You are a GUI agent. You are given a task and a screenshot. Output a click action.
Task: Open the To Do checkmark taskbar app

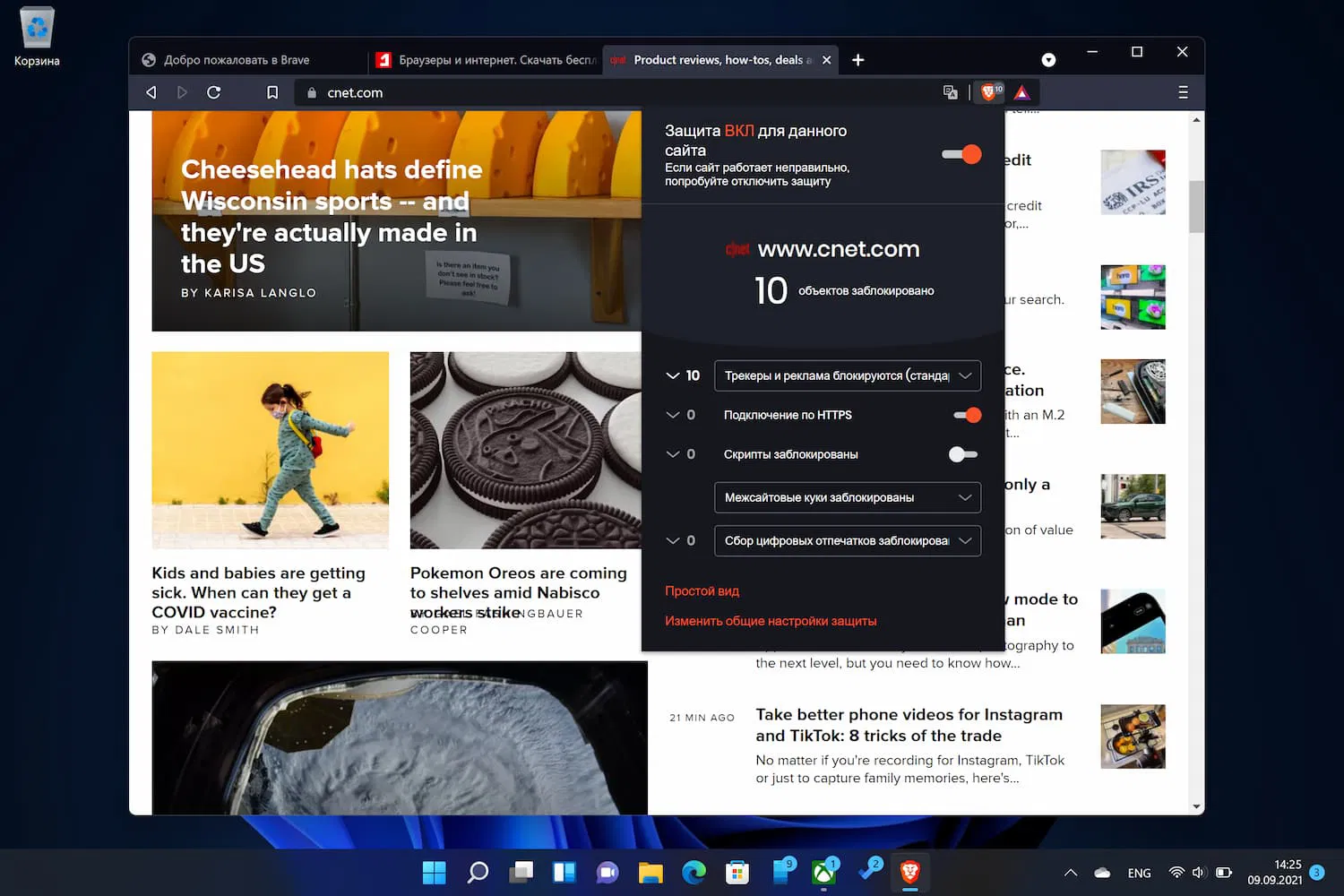[868, 872]
